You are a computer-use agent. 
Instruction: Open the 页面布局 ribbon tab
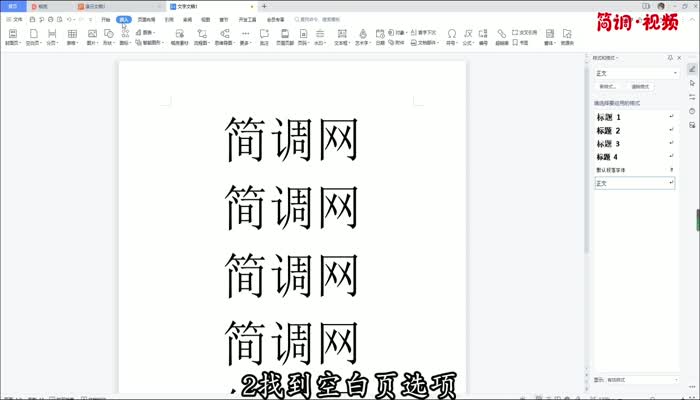[146, 19]
